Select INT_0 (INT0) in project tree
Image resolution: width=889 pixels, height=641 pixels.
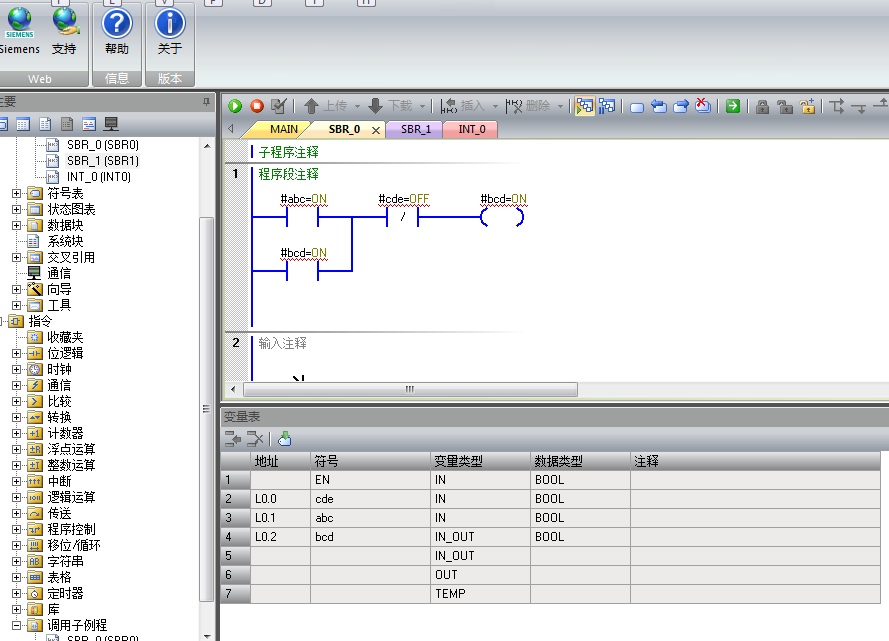(x=99, y=177)
